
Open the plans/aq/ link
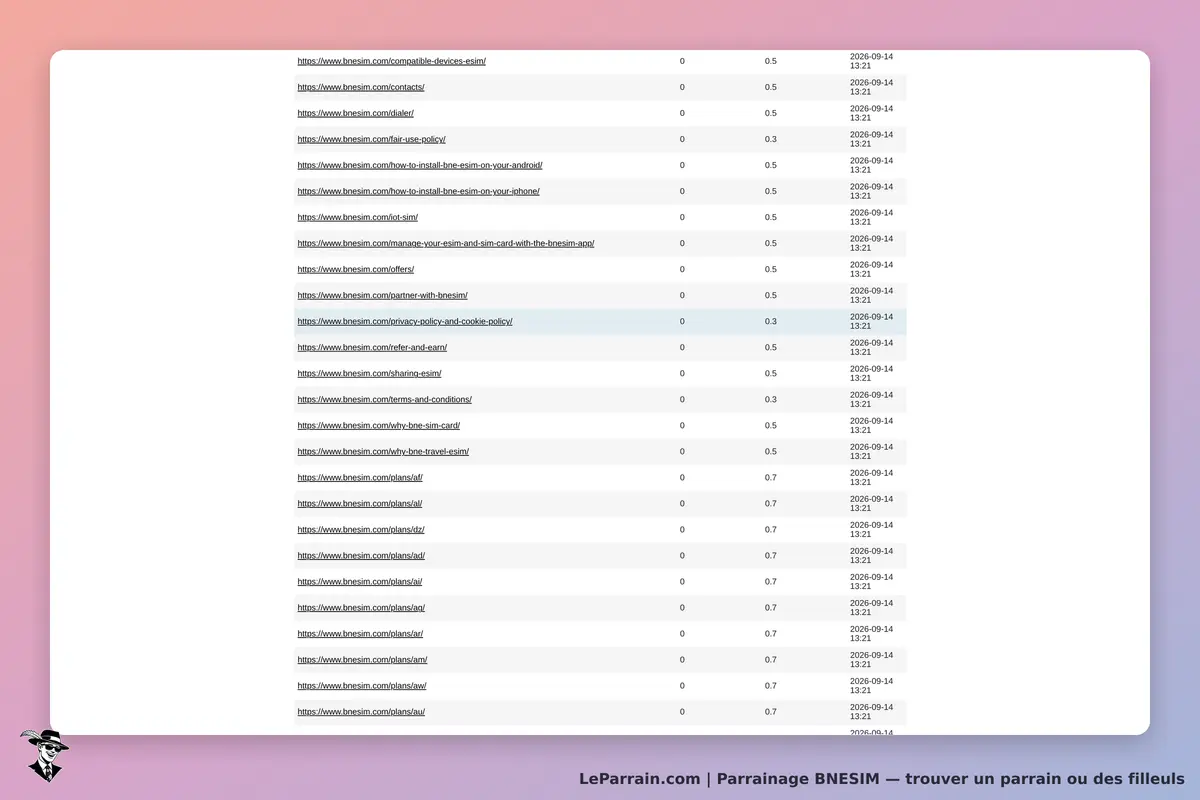(361, 607)
